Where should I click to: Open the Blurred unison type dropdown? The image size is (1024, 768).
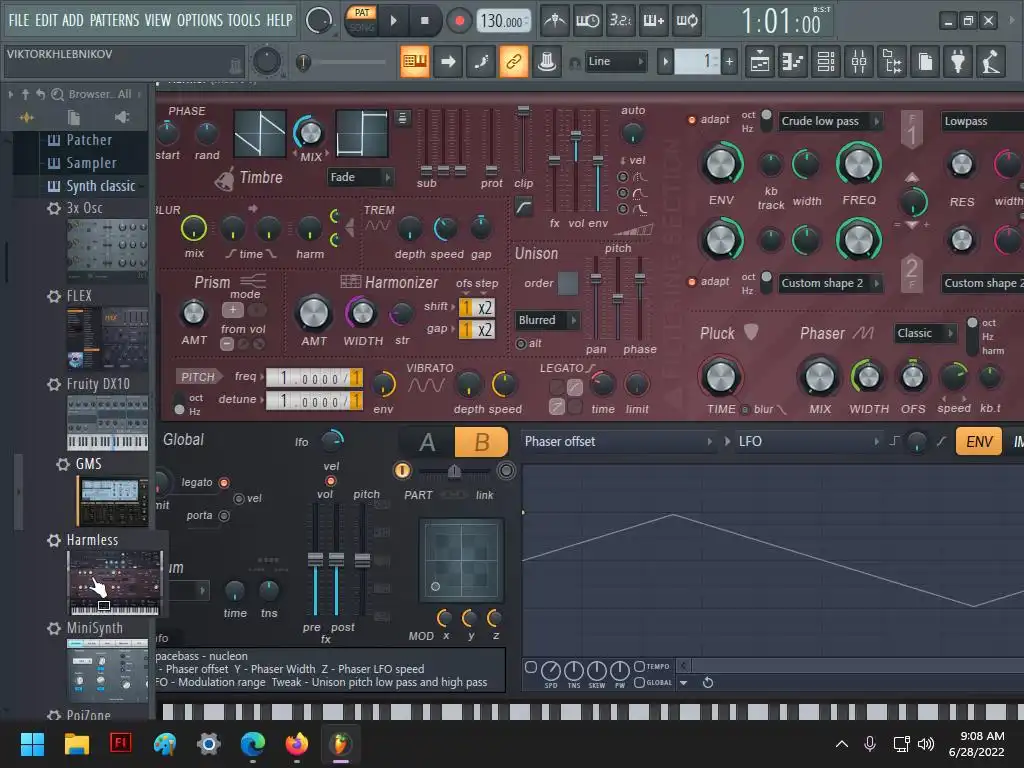(x=547, y=320)
